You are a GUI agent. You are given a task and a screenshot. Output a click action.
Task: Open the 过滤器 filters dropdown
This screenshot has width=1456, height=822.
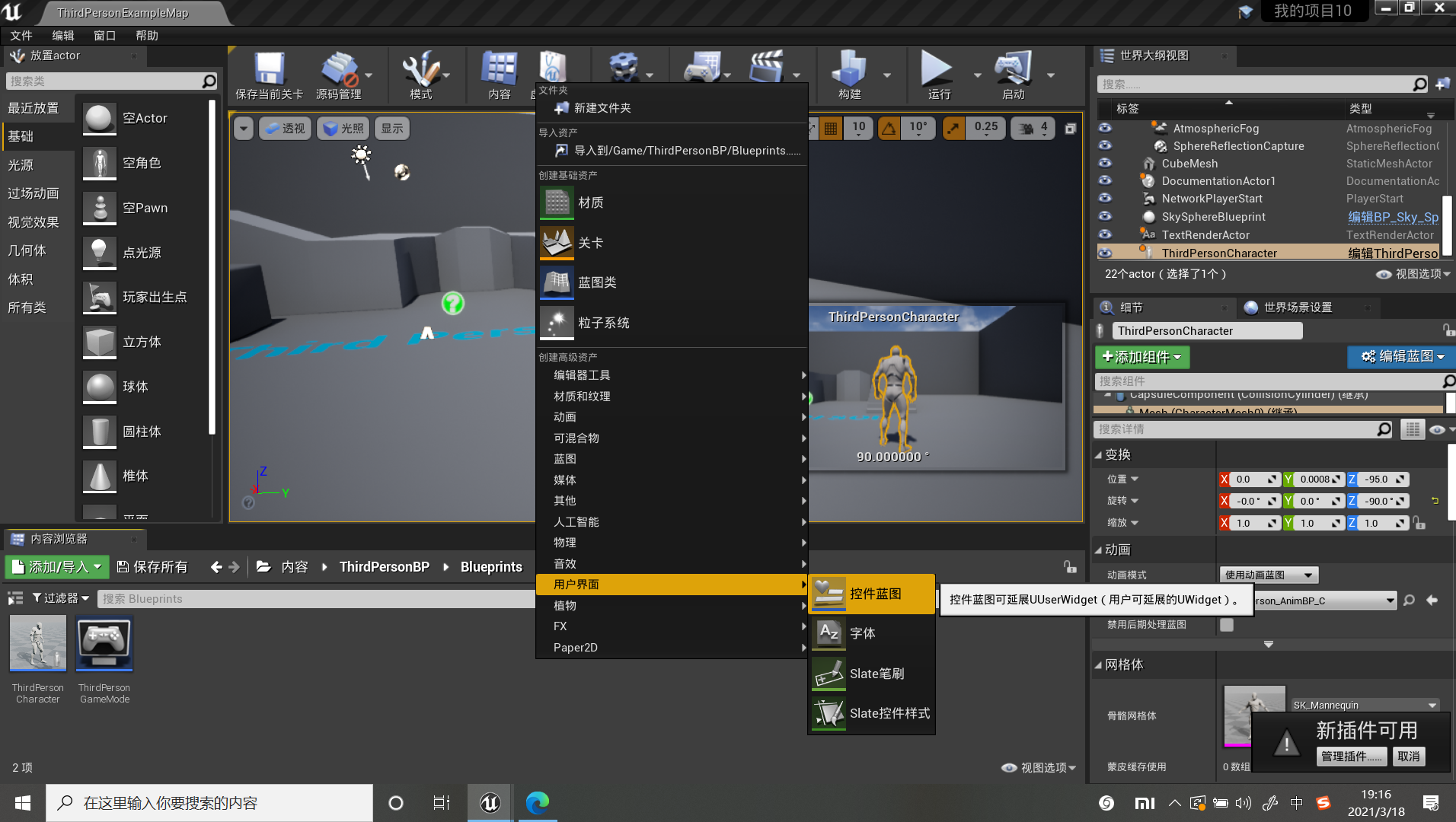click(x=60, y=598)
